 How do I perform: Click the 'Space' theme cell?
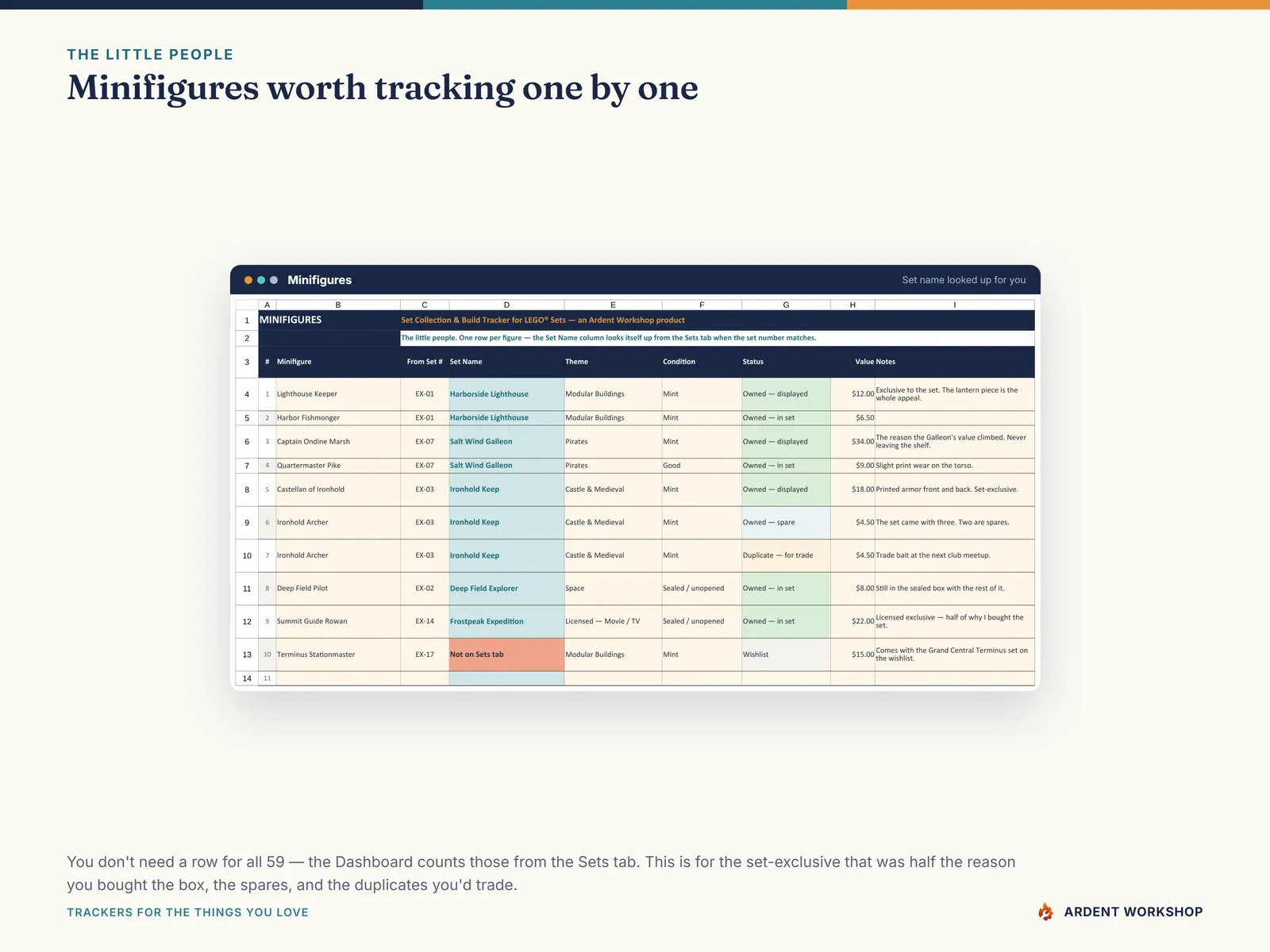[613, 589]
